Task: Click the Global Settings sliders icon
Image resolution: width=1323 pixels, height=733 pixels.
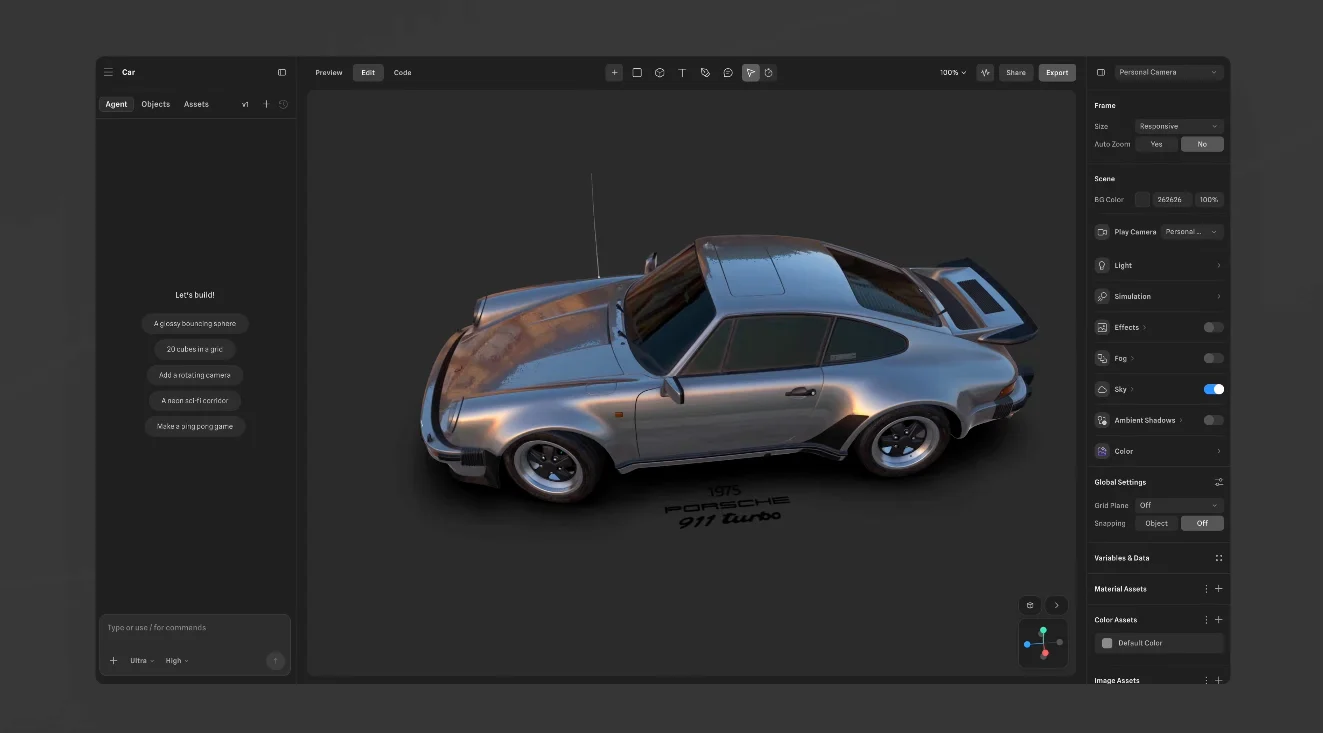Action: tap(1218, 482)
